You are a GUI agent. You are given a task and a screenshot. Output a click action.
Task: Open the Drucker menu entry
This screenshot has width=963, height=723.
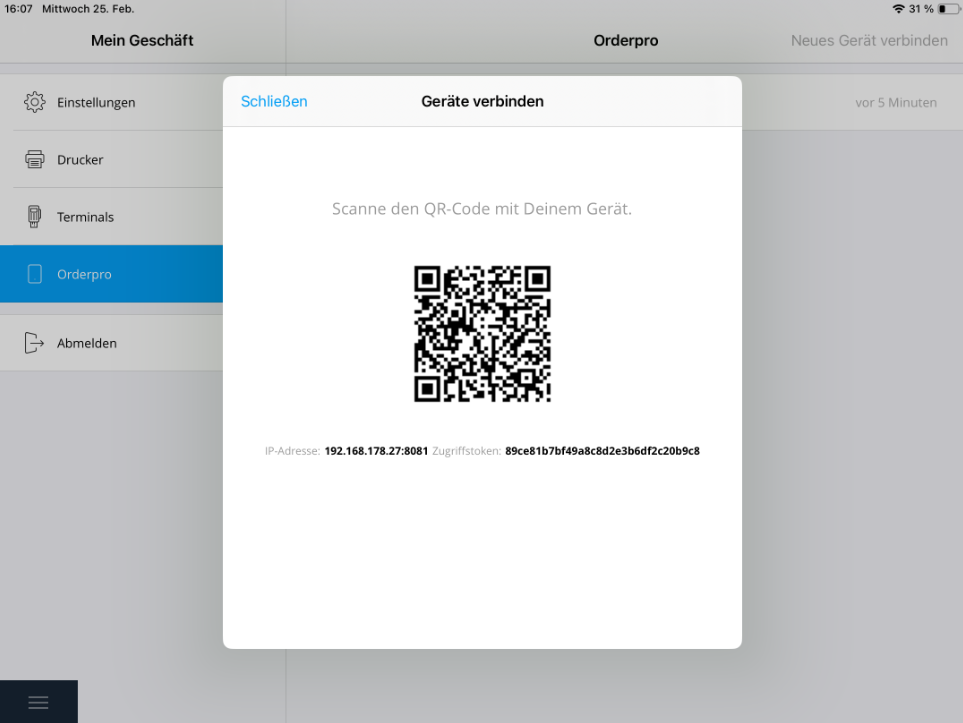pyautogui.click(x=111, y=159)
